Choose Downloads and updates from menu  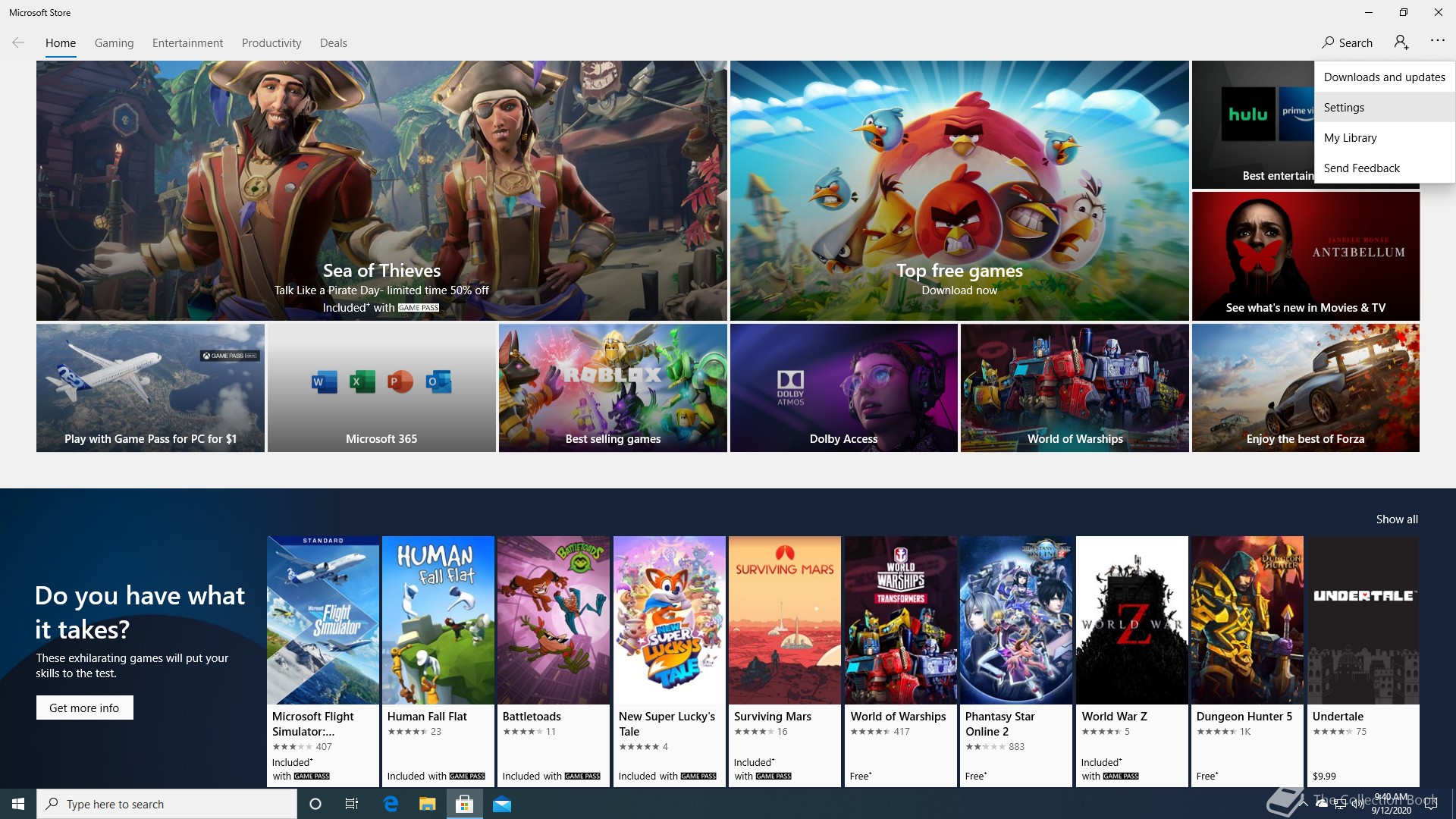click(x=1384, y=77)
